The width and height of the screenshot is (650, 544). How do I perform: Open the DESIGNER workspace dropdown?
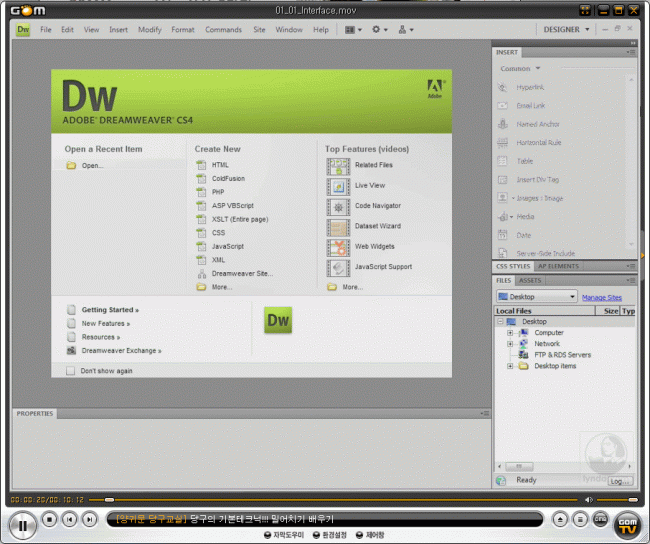(566, 30)
